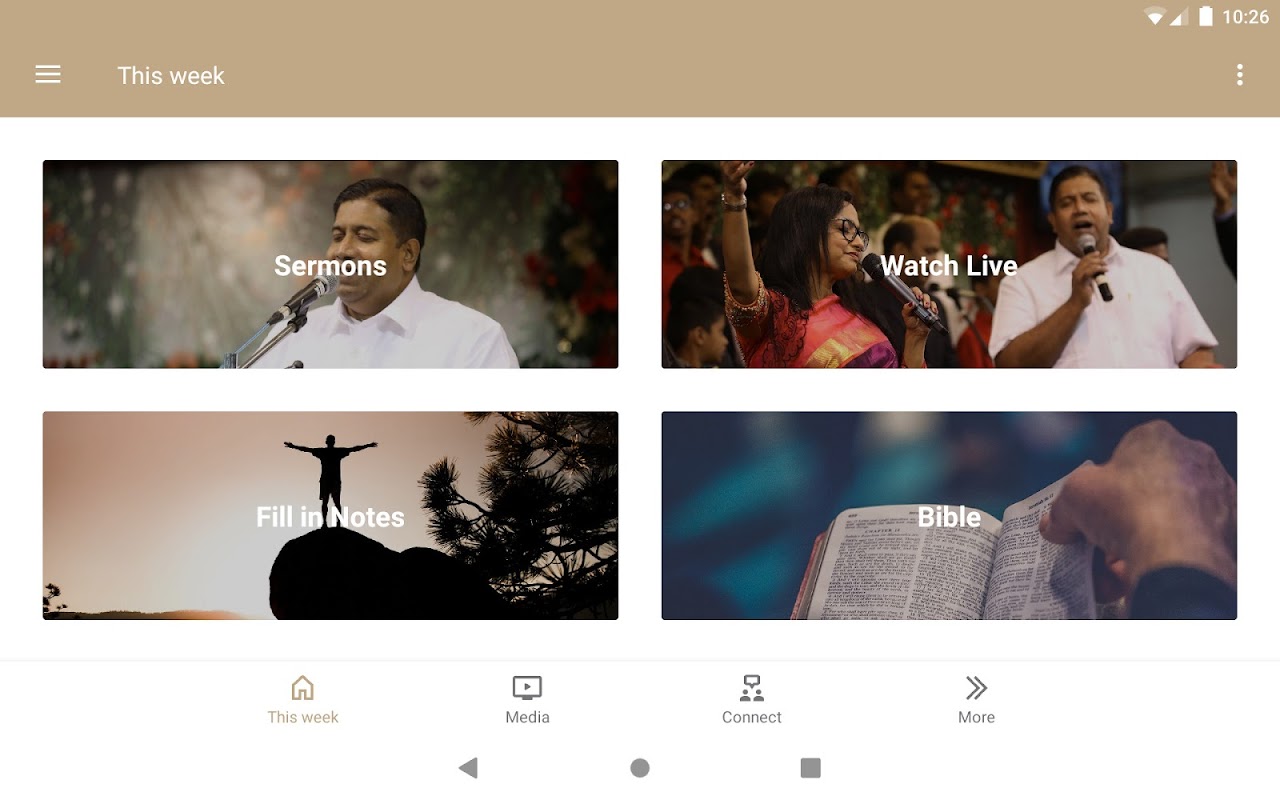The image size is (1280, 800).
Task: Open the Fill in Notes card
Action: click(330, 516)
